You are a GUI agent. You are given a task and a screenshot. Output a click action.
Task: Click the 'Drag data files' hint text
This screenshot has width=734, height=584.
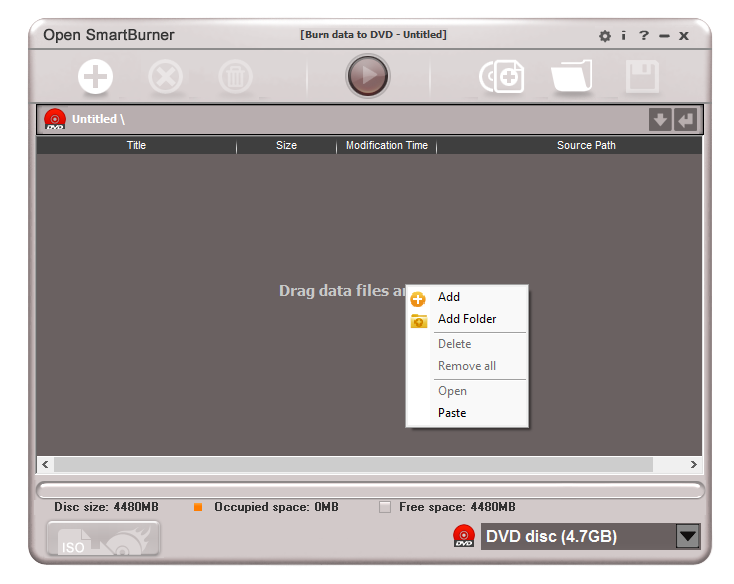(x=342, y=291)
